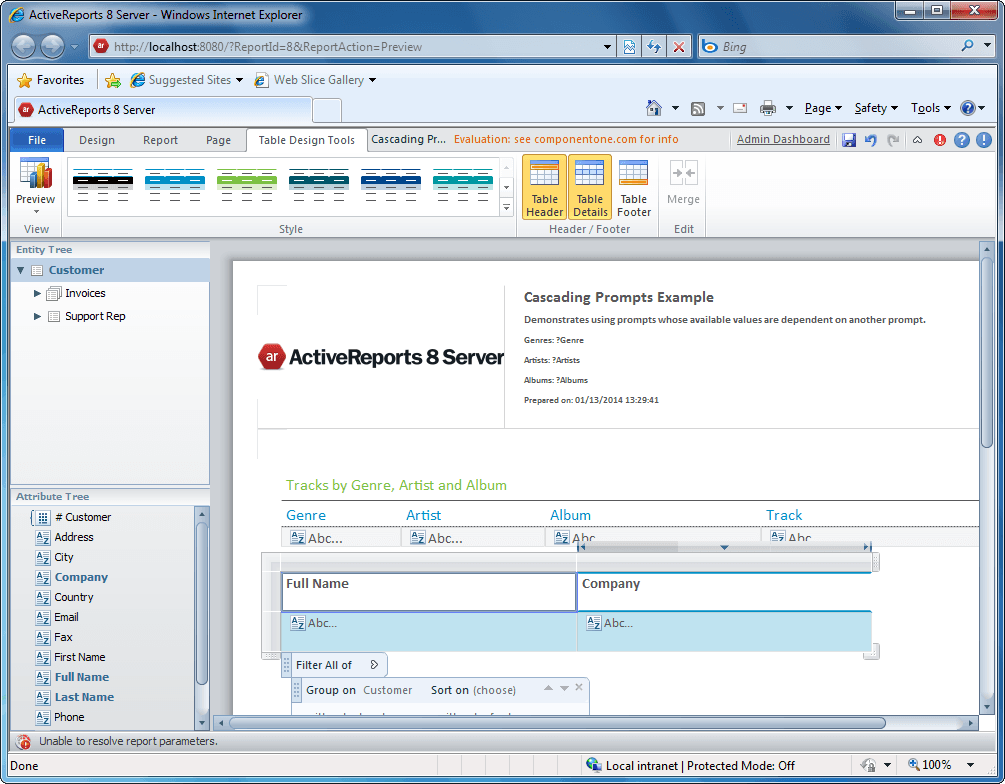Click the status bar error icon
The width and height of the screenshot is (1005, 784).
pyautogui.click(x=24, y=742)
